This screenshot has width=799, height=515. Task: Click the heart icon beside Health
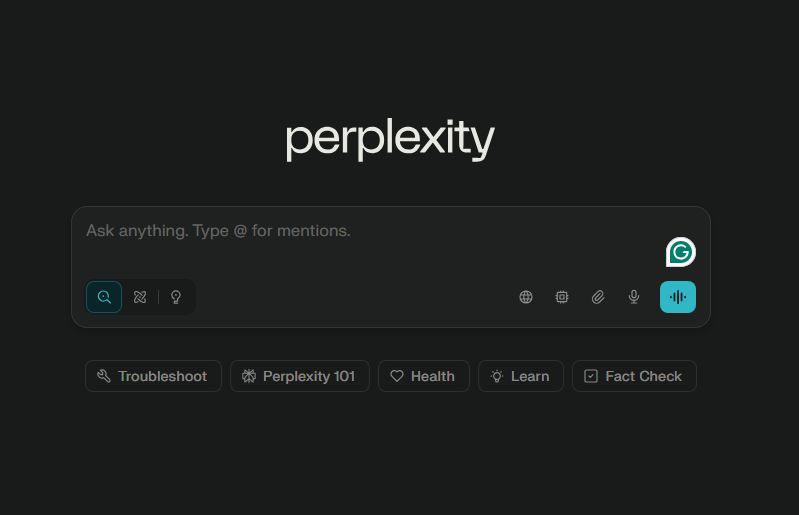[397, 376]
